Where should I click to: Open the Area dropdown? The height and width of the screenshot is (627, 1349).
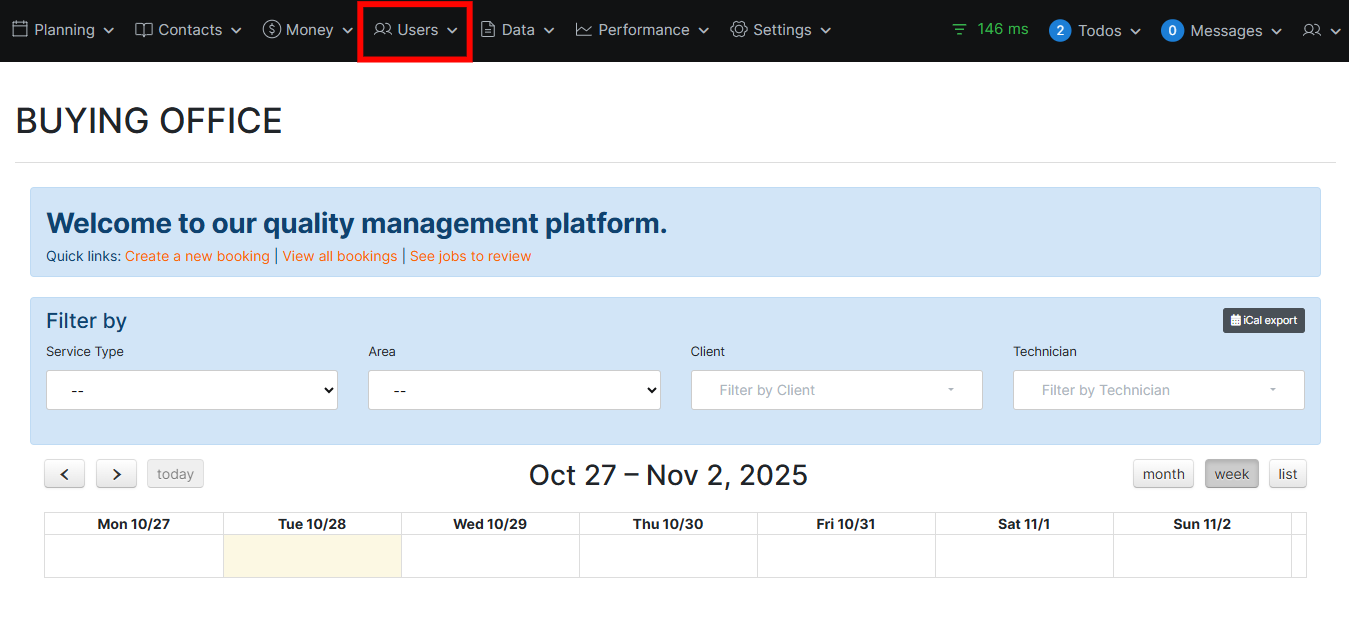514,390
